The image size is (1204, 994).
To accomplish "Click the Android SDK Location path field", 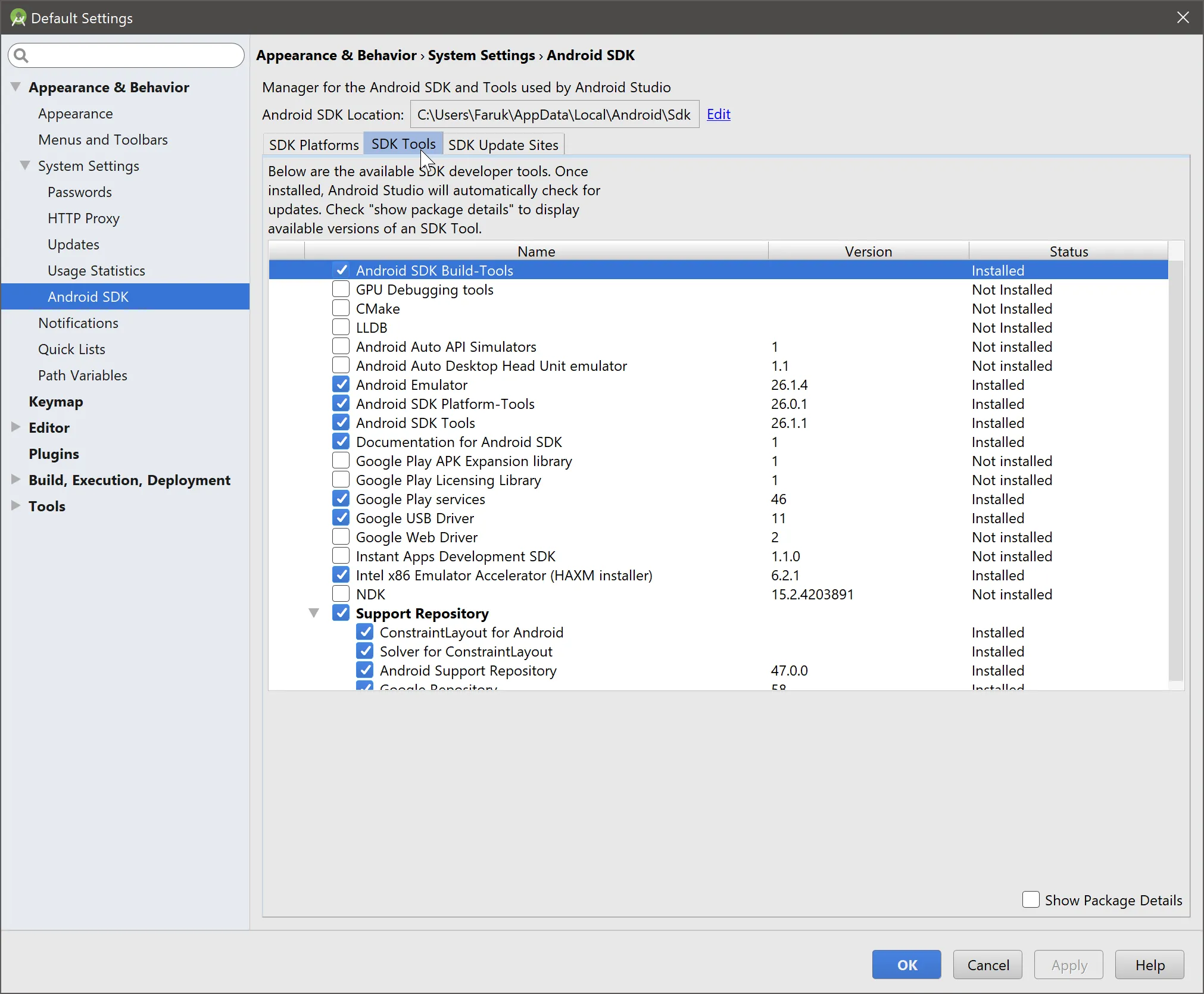I will point(553,114).
